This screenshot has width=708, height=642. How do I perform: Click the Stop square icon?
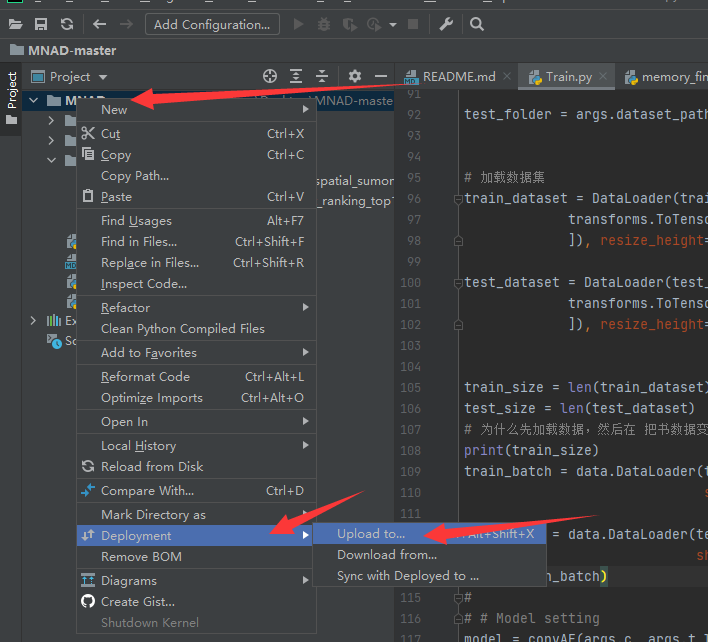pyautogui.click(x=413, y=24)
